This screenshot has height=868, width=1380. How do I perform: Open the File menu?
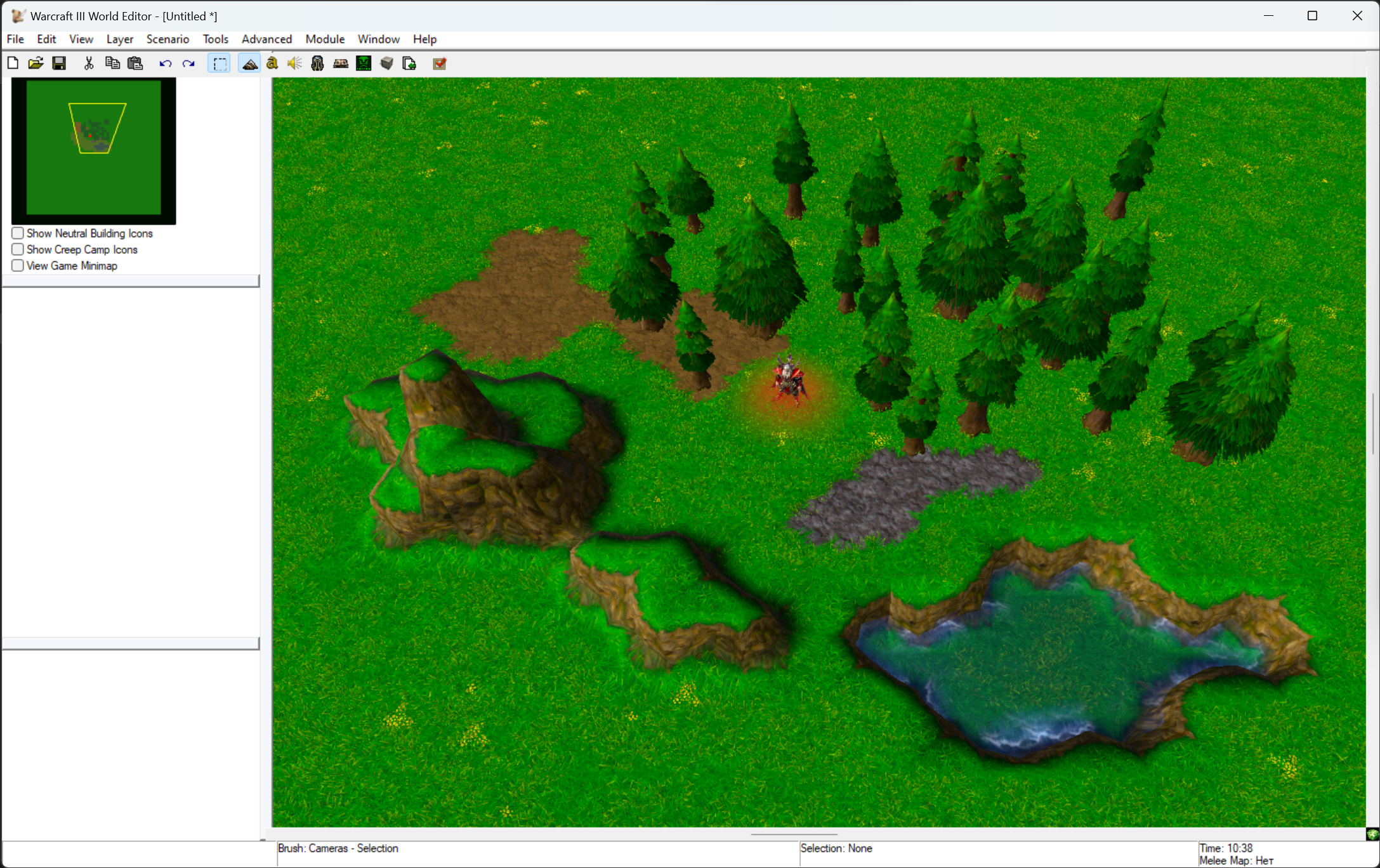click(x=15, y=39)
